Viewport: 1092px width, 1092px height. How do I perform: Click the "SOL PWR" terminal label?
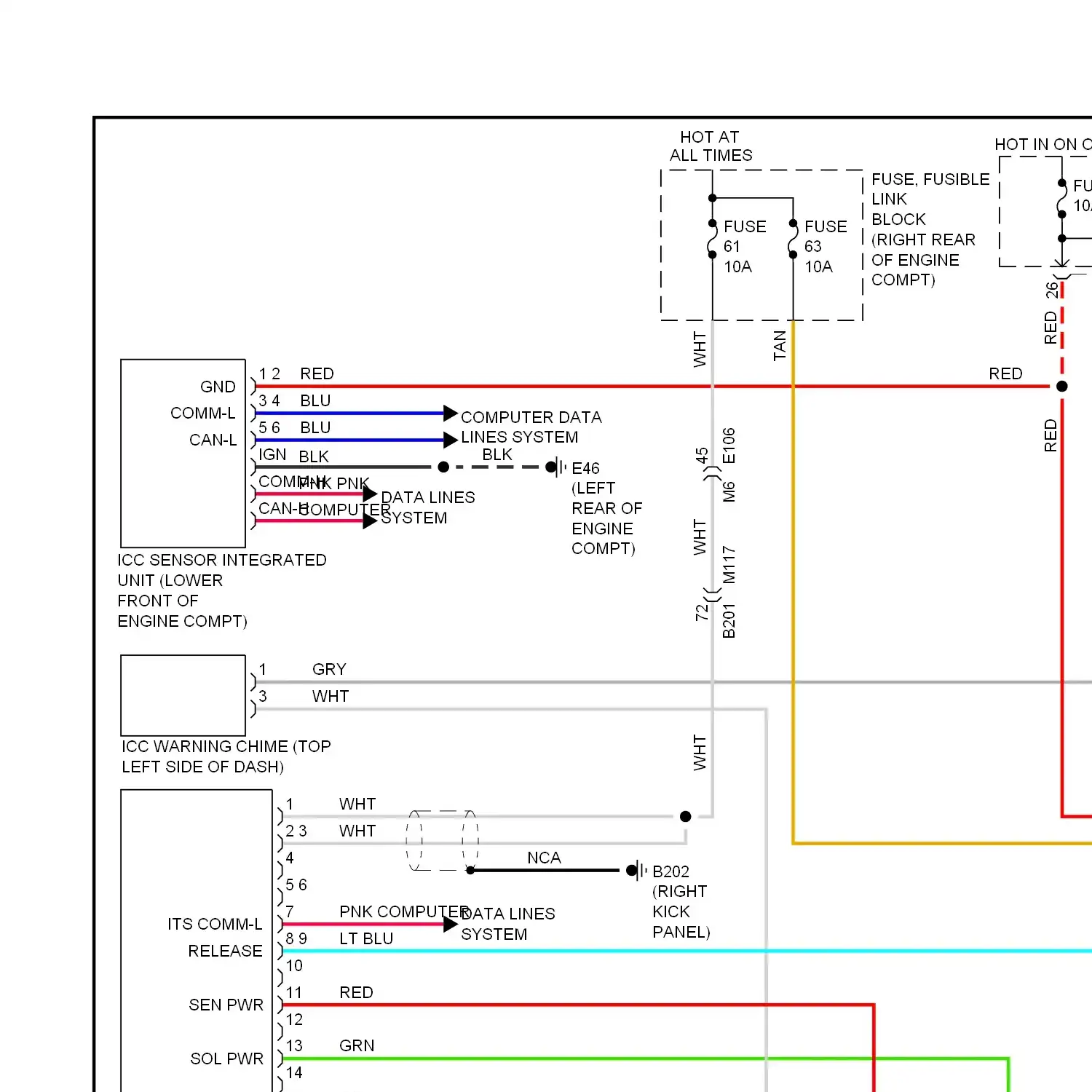point(226,1059)
